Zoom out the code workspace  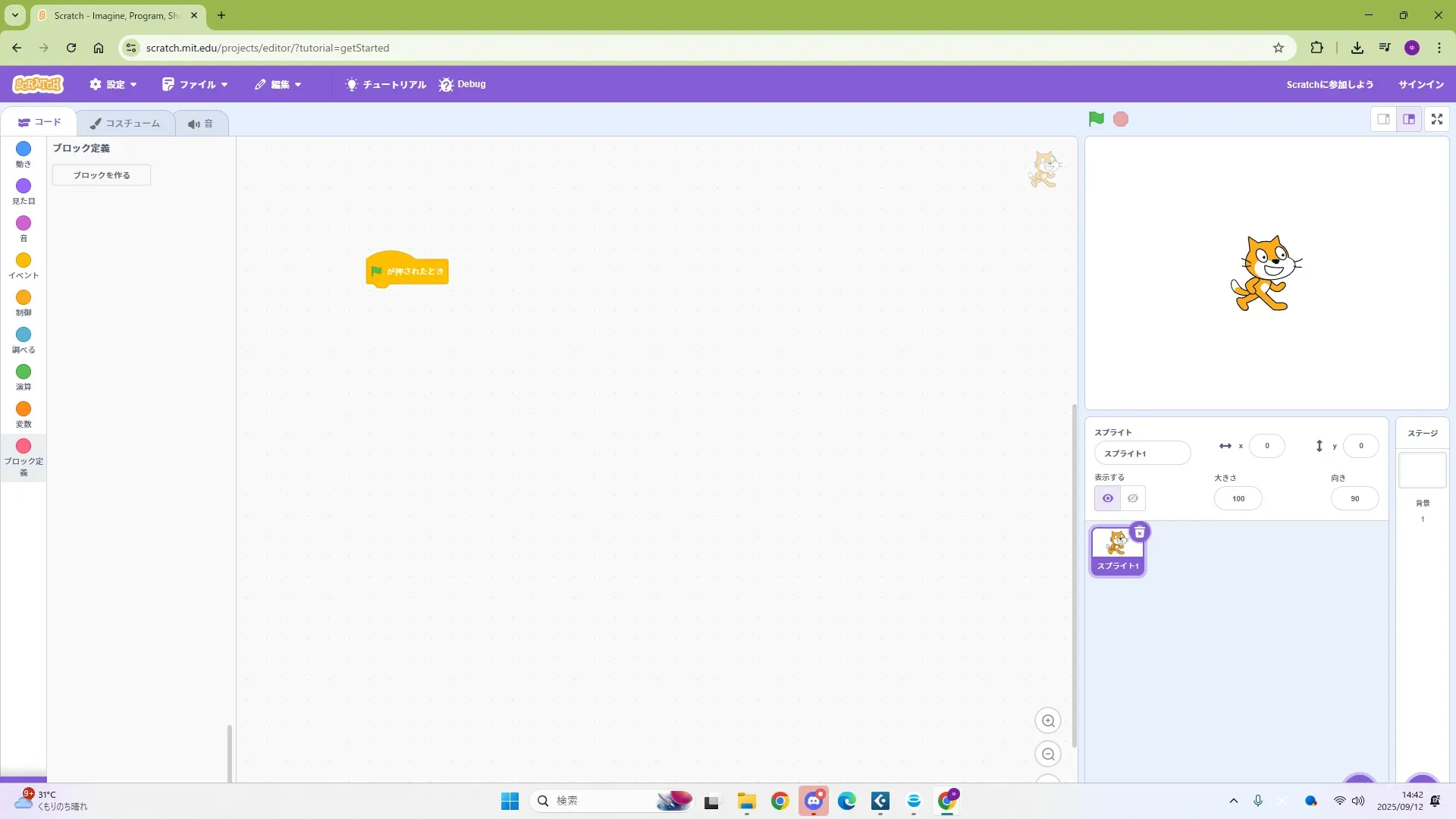pos(1048,755)
